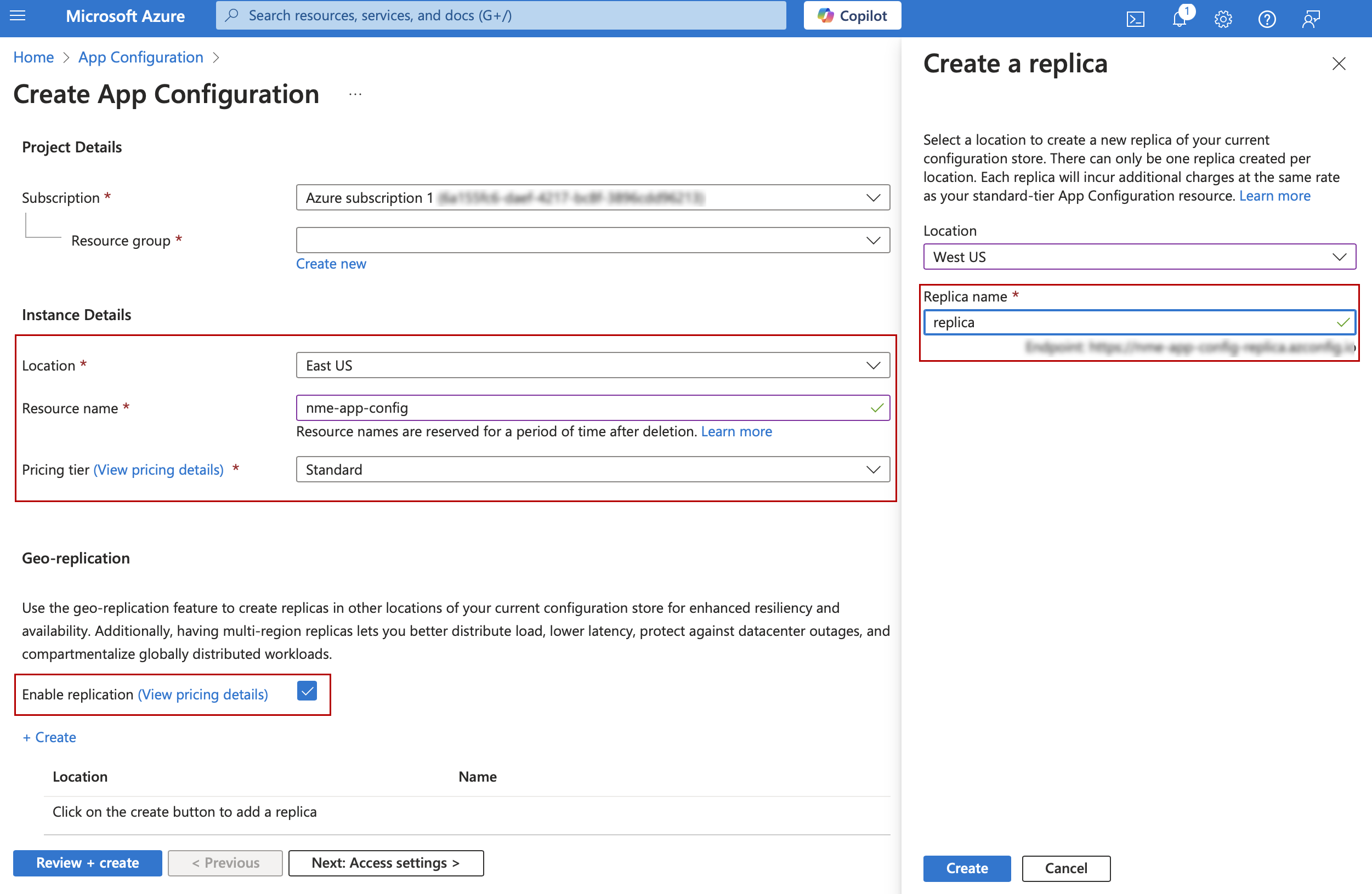1372x894 pixels.
Task: Open portal settings gear
Action: [1223, 19]
